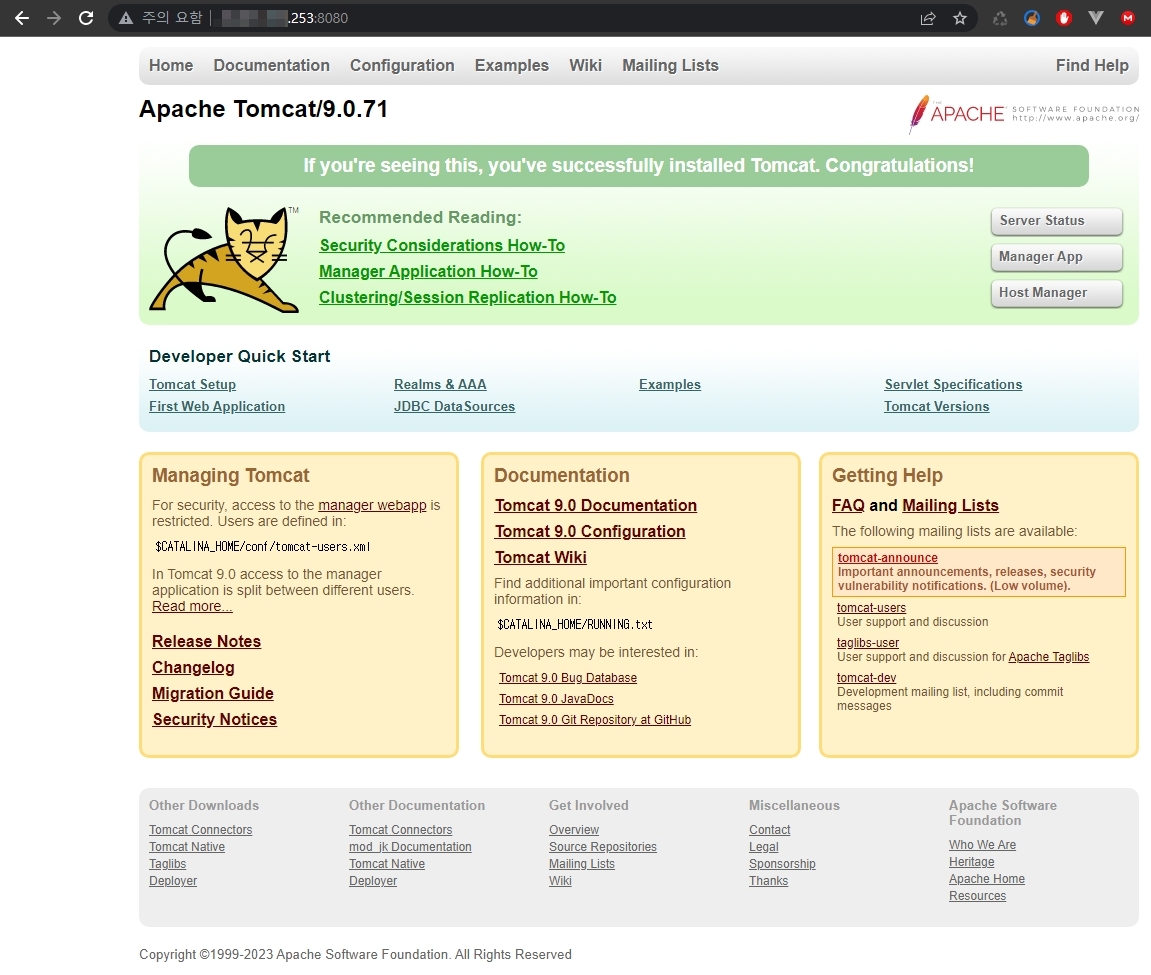Open the Home navigation item
This screenshot has height=975, width=1151.
click(x=171, y=65)
